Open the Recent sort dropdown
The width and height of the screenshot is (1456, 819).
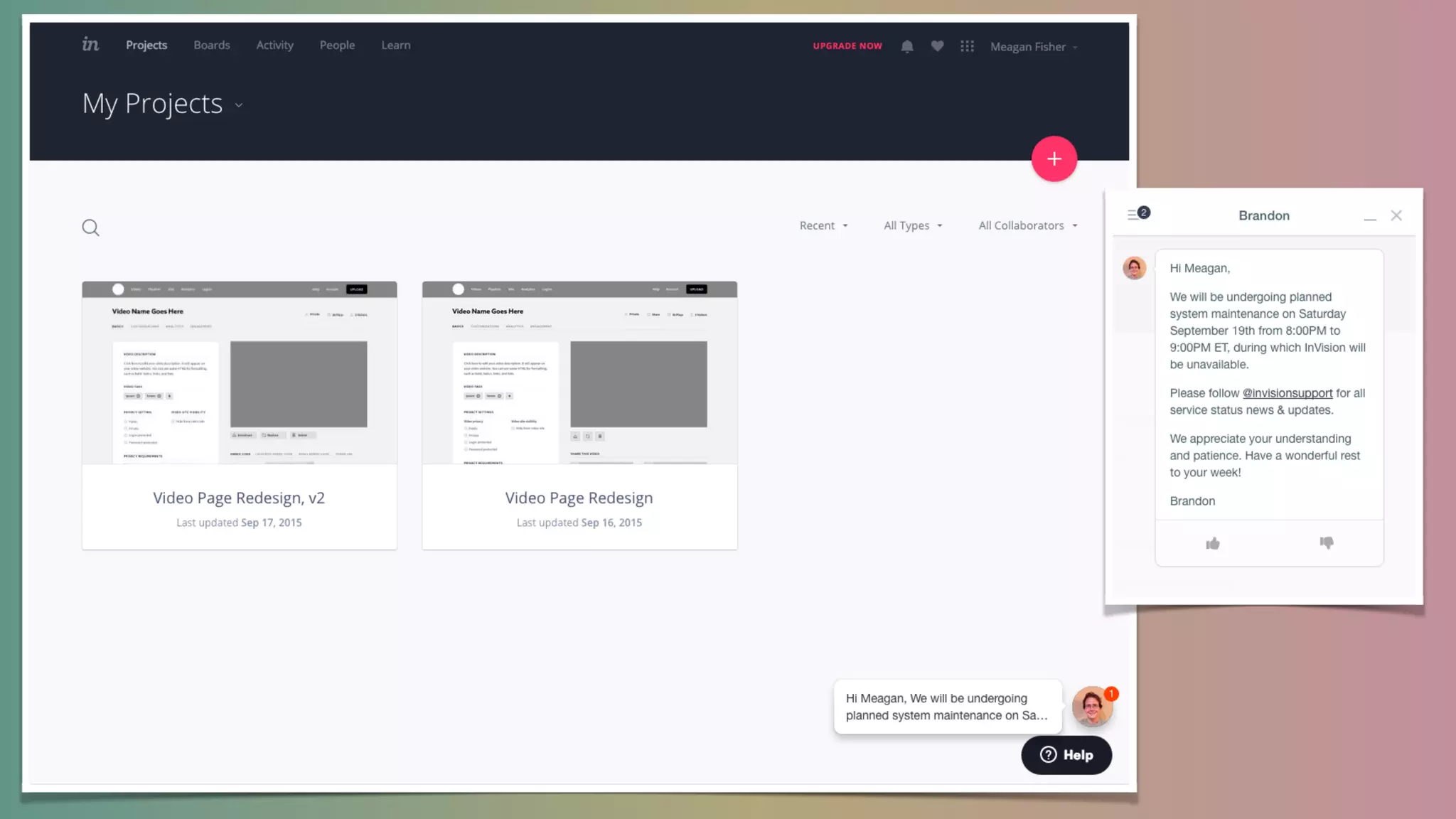point(823,225)
